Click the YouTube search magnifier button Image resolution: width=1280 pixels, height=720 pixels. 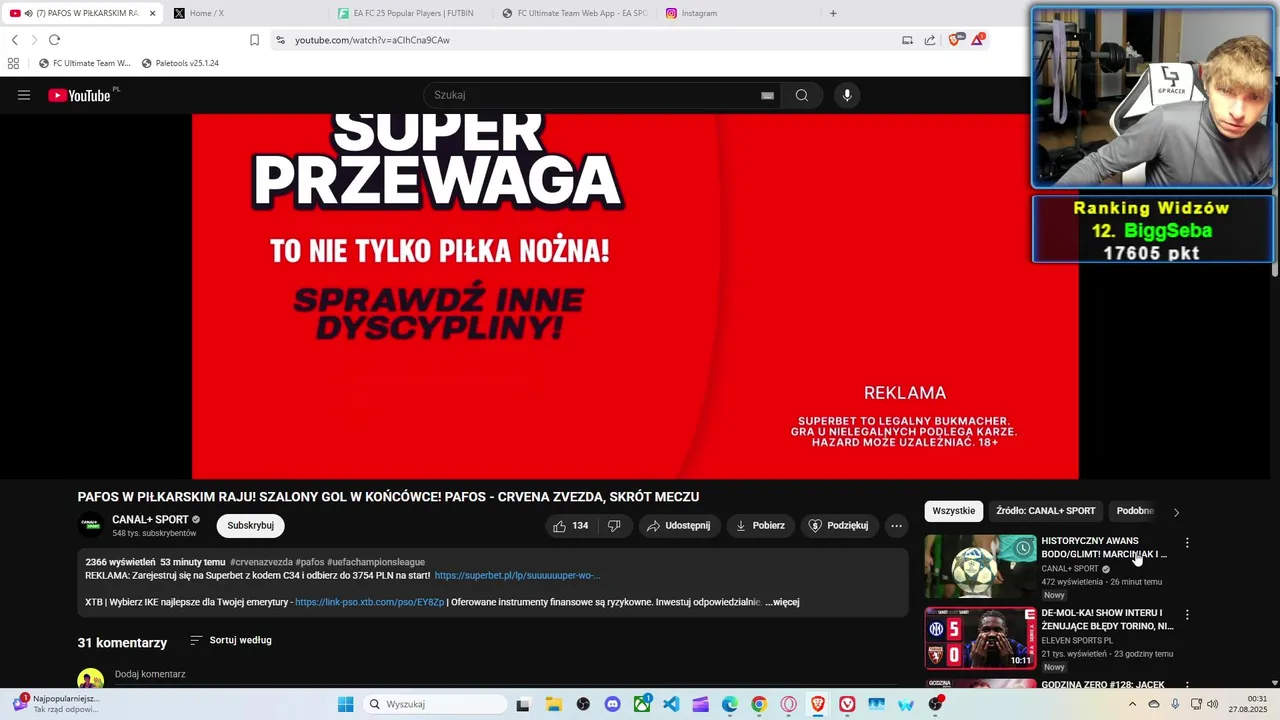[802, 95]
